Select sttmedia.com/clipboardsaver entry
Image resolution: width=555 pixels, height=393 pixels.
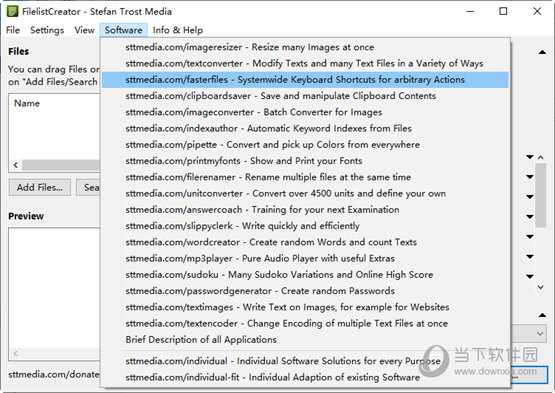[x=305, y=96]
